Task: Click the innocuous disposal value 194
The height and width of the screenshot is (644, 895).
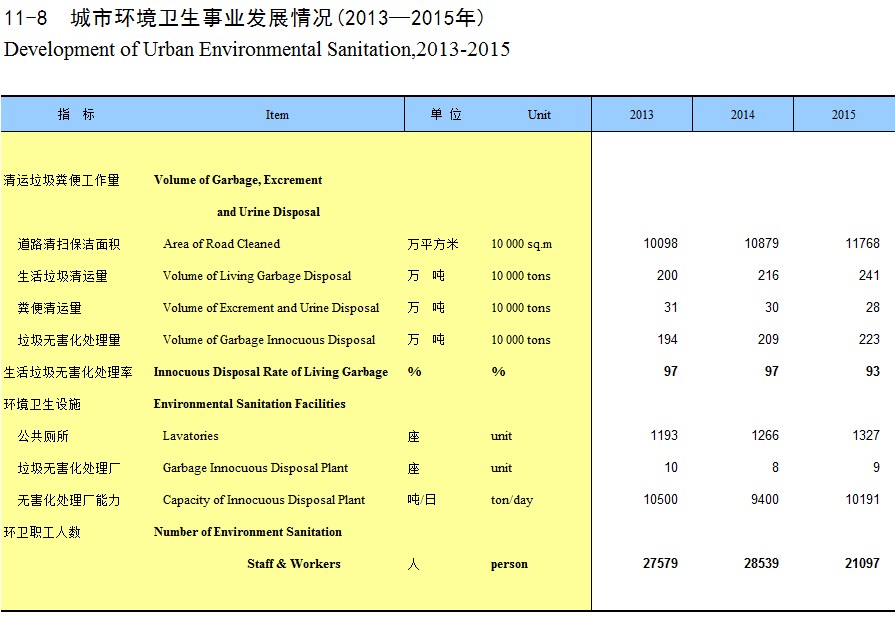Action: pyautogui.click(x=667, y=339)
